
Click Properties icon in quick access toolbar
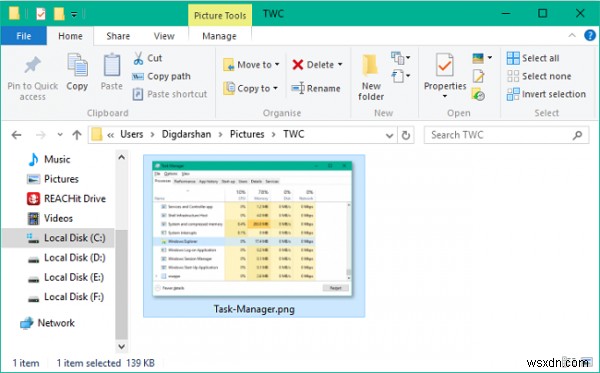pos(41,14)
